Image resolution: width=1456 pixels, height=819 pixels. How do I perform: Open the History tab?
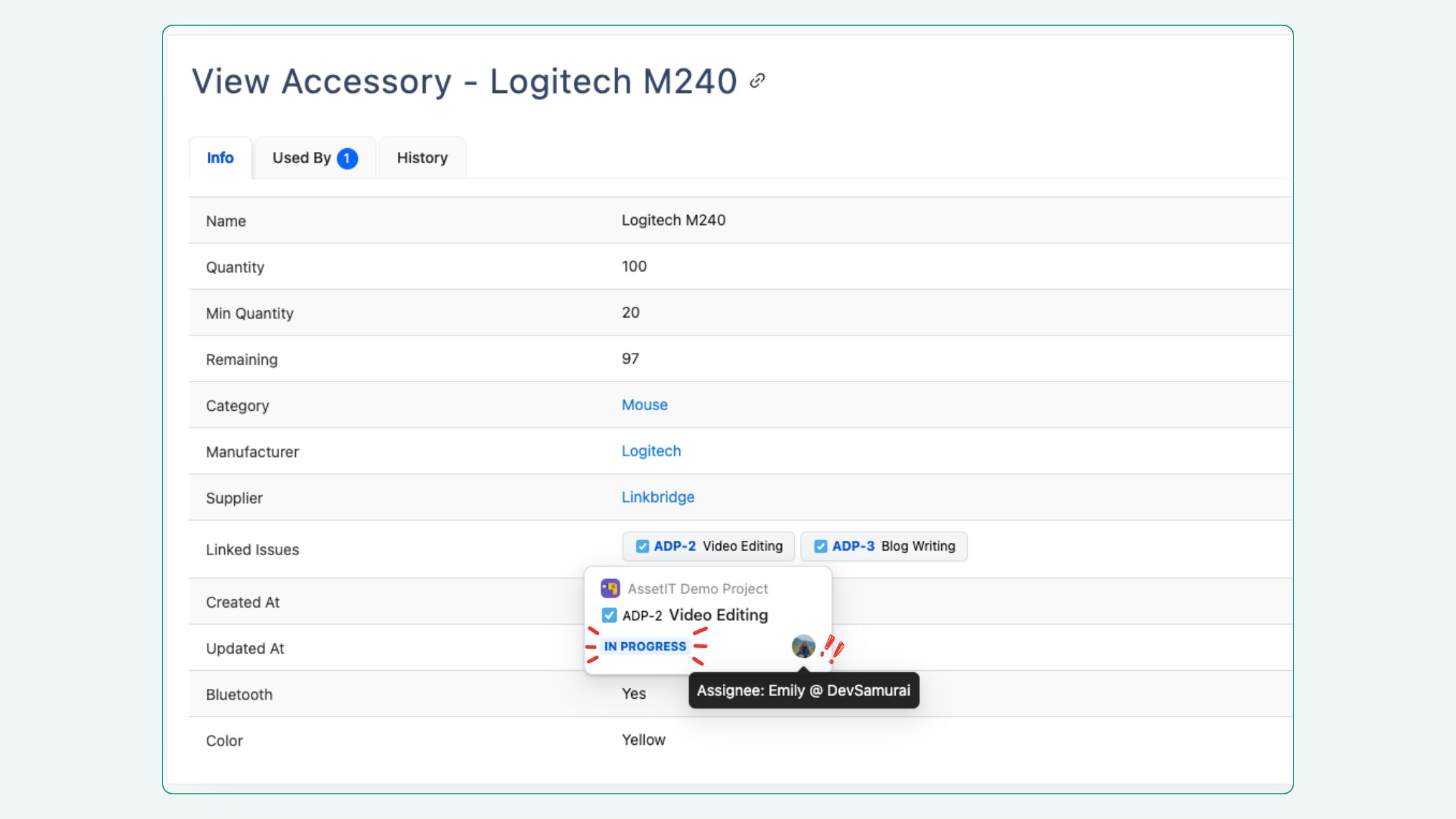point(421,157)
